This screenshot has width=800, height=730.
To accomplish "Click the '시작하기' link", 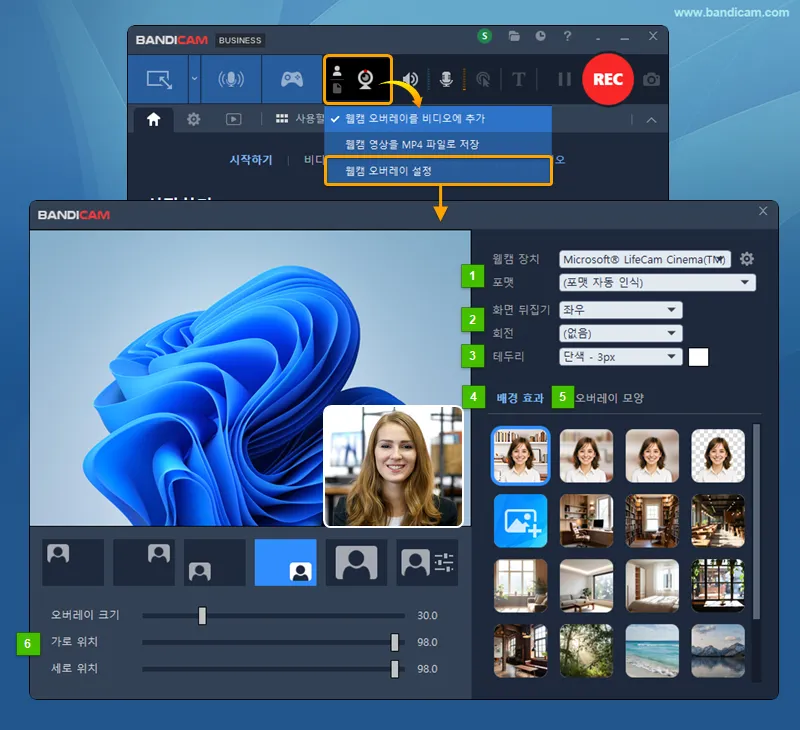I will 251,160.
